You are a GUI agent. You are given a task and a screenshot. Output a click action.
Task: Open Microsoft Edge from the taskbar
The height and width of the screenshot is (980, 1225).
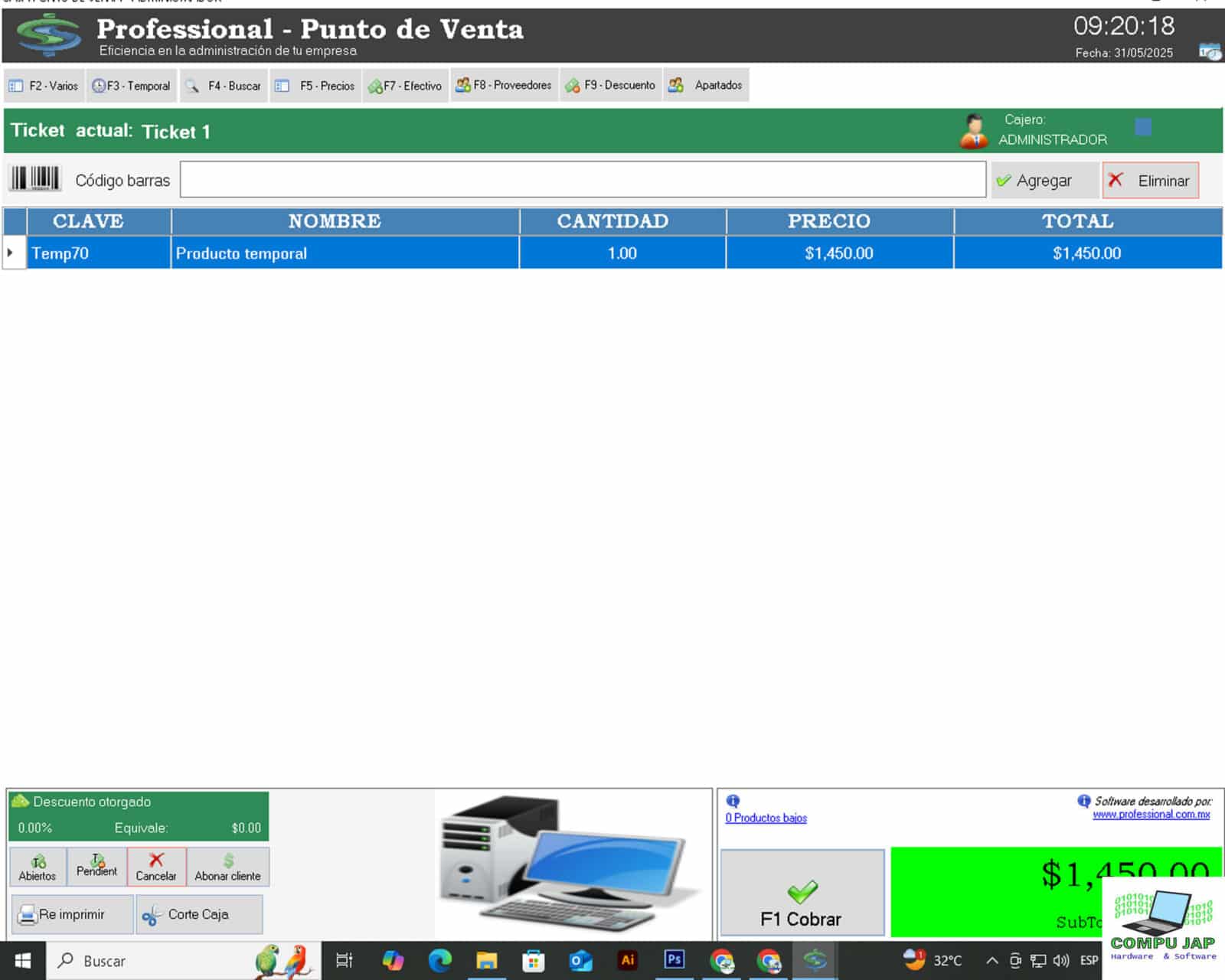(440, 960)
